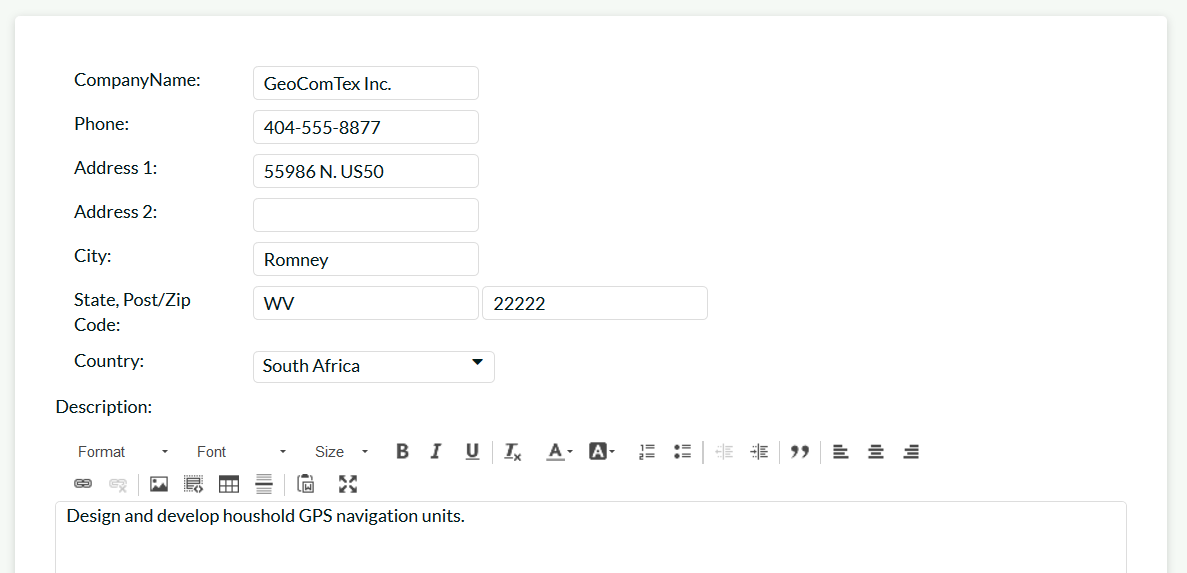The height and width of the screenshot is (573, 1187).
Task: Toggle underline text formatting
Action: [x=472, y=452]
